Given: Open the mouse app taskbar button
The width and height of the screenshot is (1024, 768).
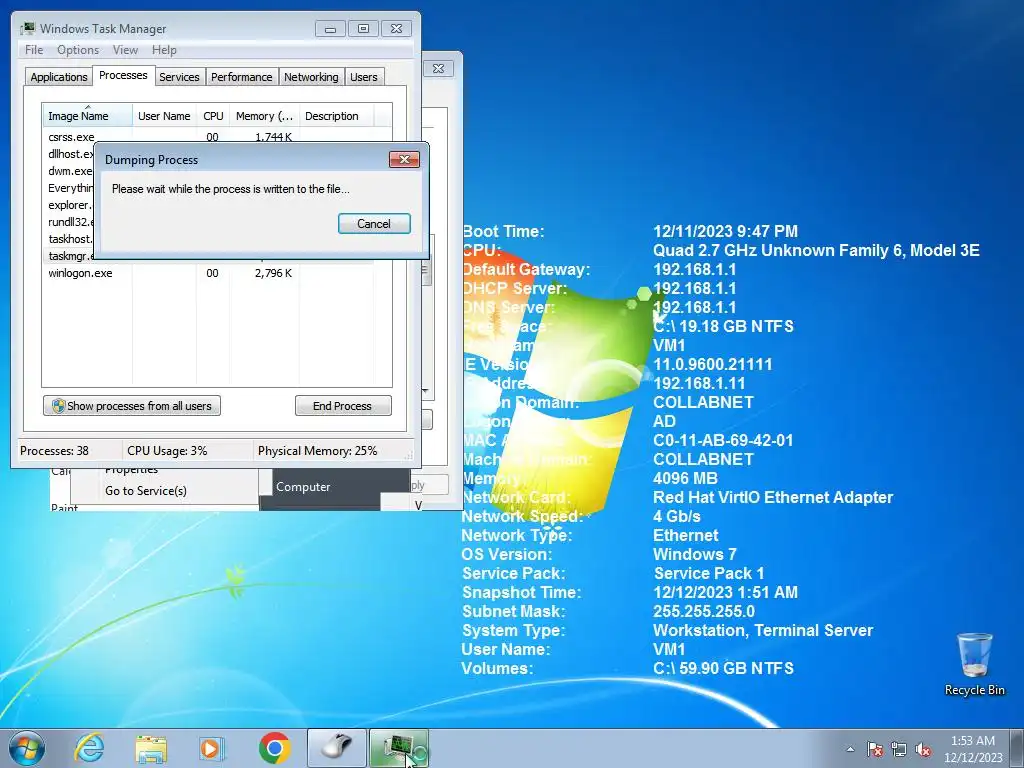Looking at the screenshot, I should click(337, 748).
